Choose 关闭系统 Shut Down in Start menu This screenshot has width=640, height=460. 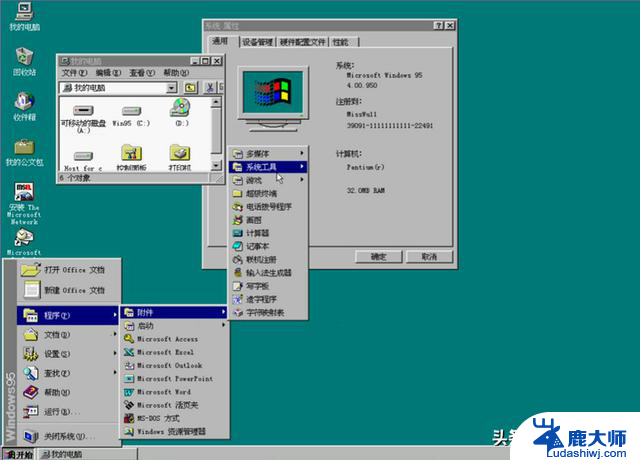tap(68, 436)
